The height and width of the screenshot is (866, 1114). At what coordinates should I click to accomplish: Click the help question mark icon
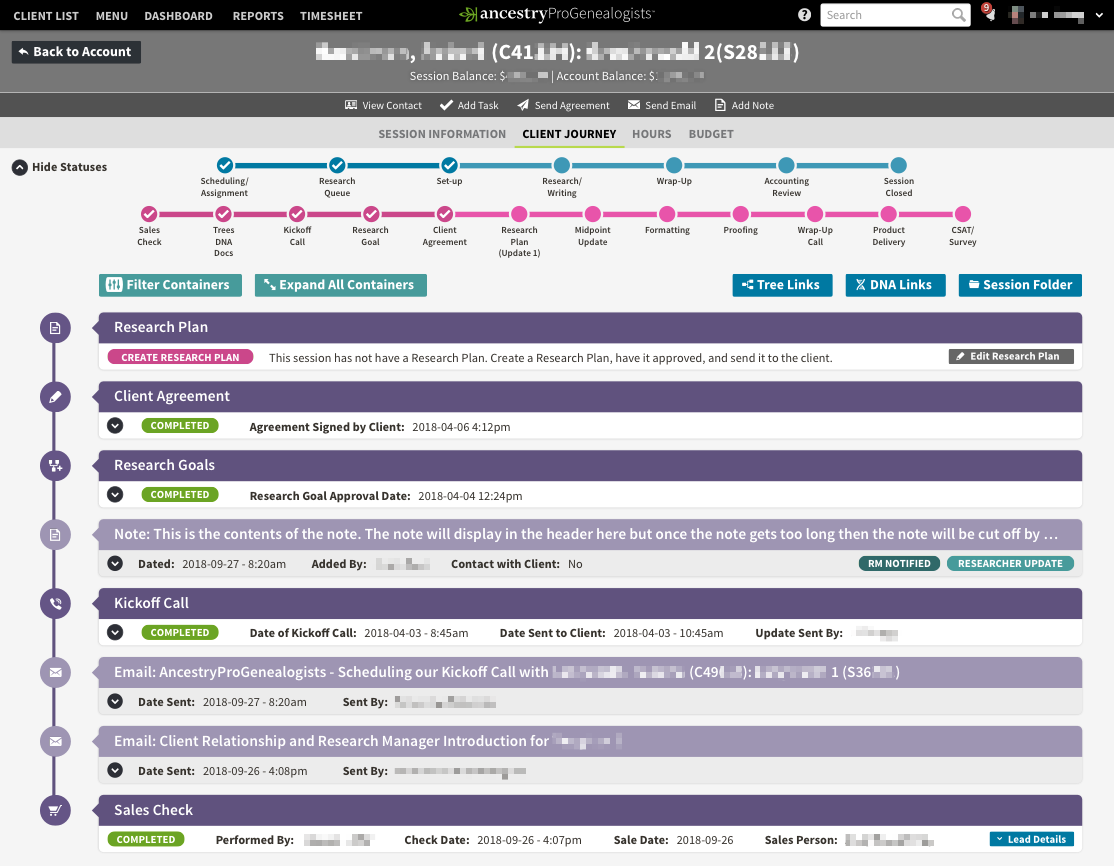tap(805, 15)
